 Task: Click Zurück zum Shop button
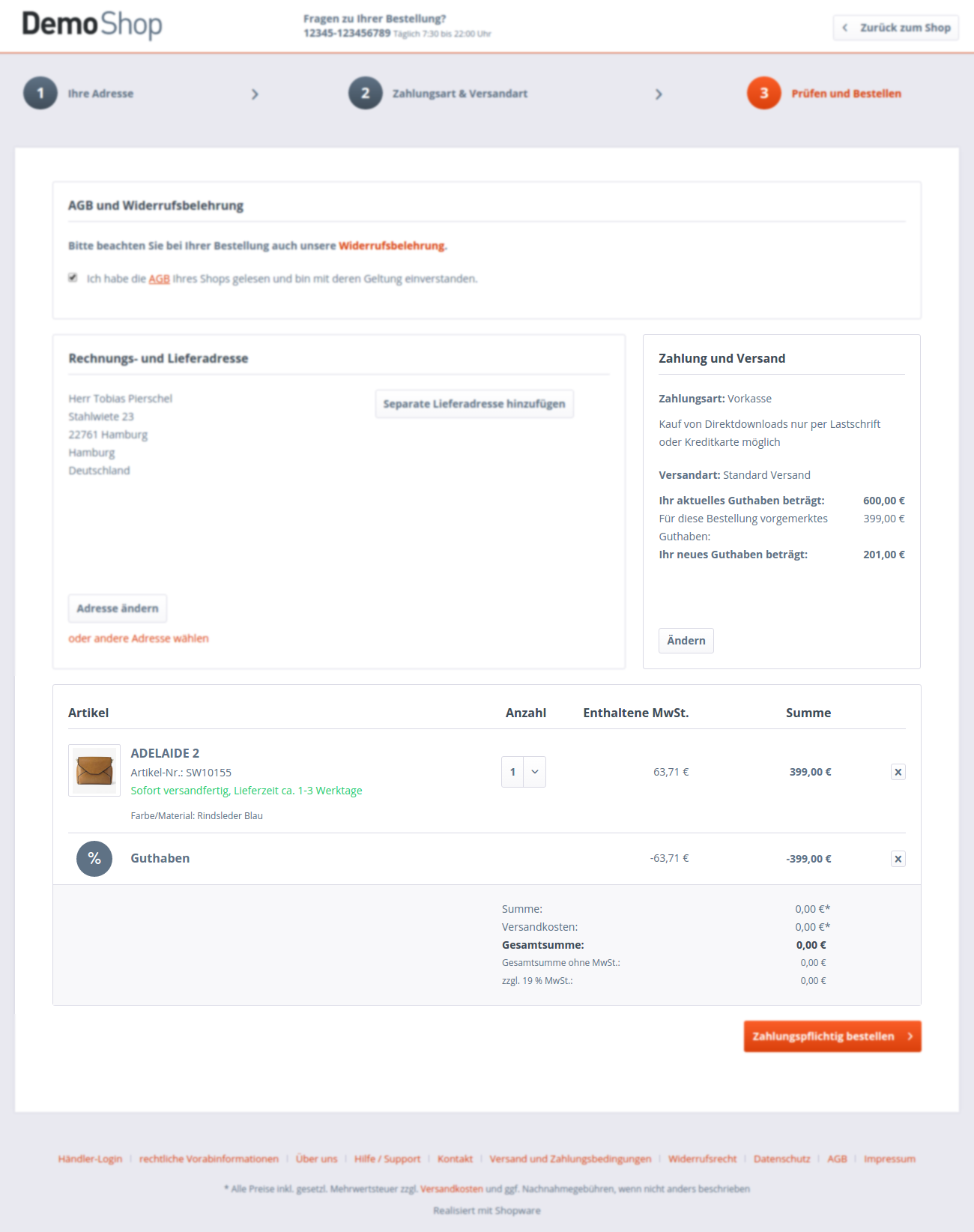(x=896, y=28)
